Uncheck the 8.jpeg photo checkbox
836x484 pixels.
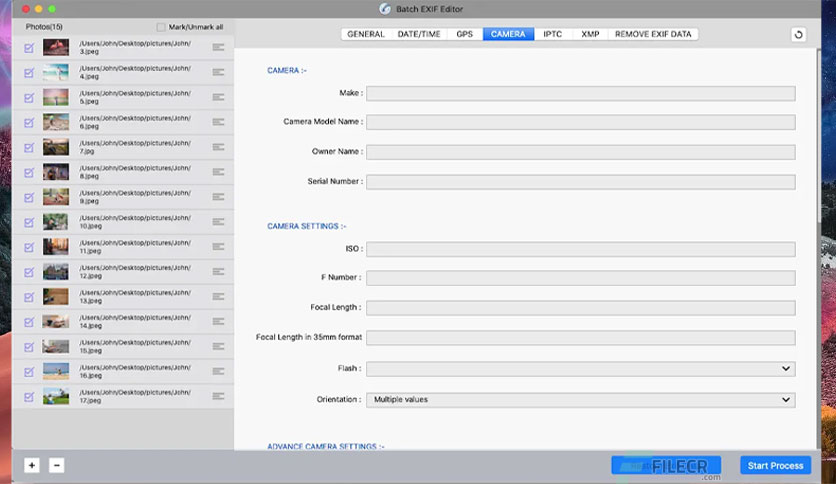(29, 172)
